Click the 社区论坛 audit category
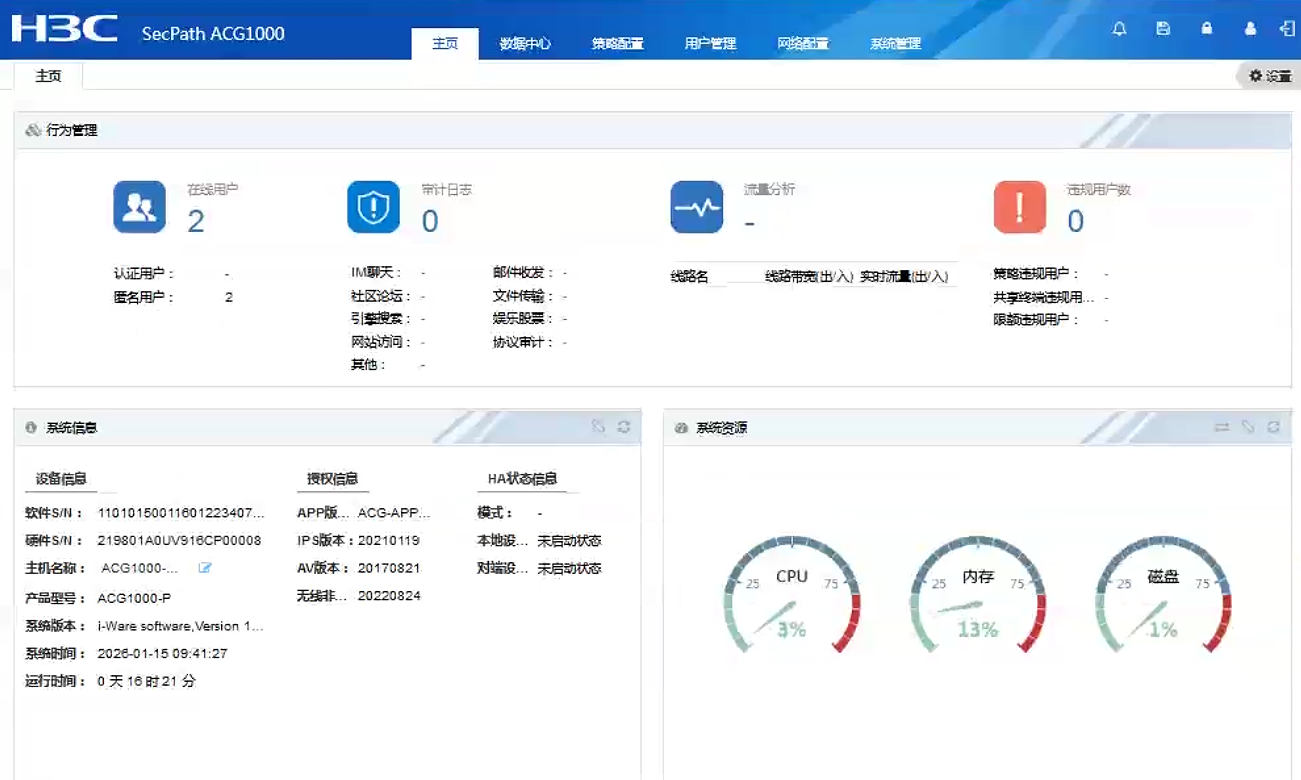Screen dimensions: 1301x780 [x=381, y=296]
